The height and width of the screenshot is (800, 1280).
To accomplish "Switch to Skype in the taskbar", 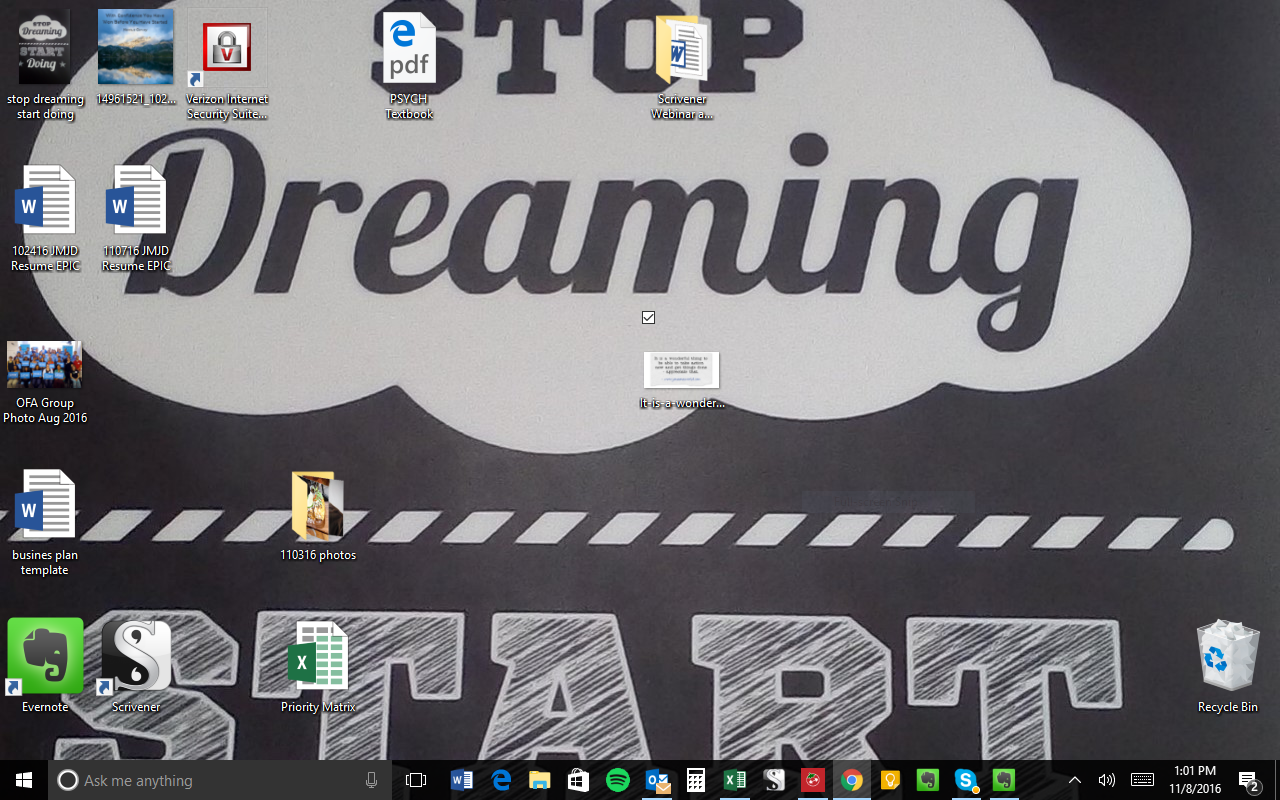I will click(x=965, y=780).
